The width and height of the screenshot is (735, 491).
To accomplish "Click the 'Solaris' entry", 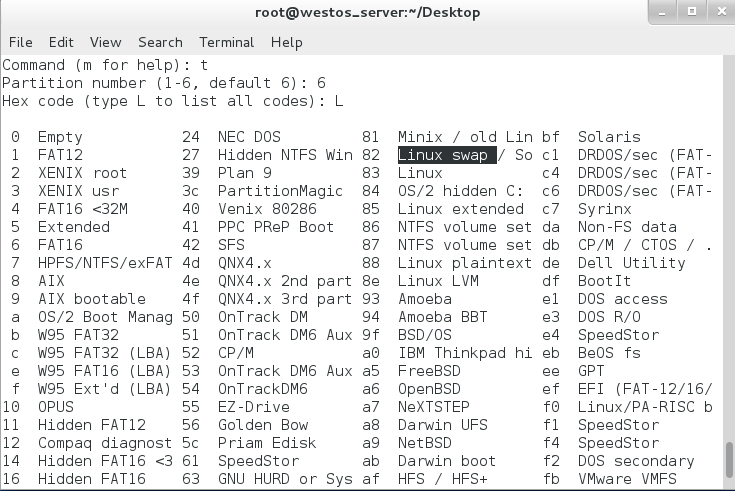I will 609,137.
